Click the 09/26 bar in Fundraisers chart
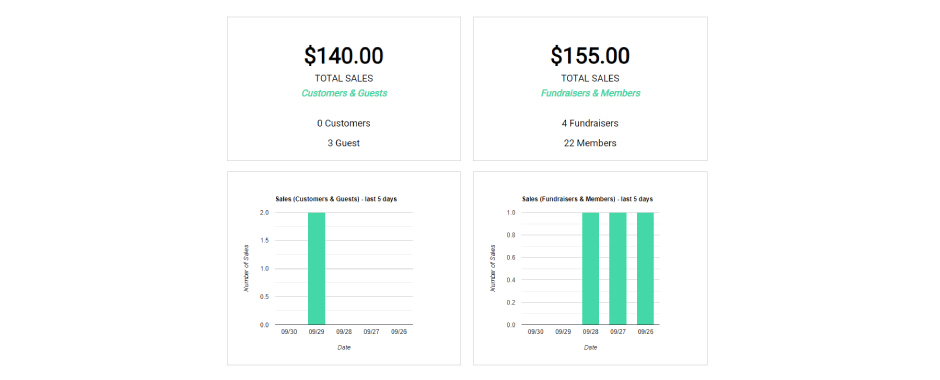940x380 pixels. tap(645, 269)
